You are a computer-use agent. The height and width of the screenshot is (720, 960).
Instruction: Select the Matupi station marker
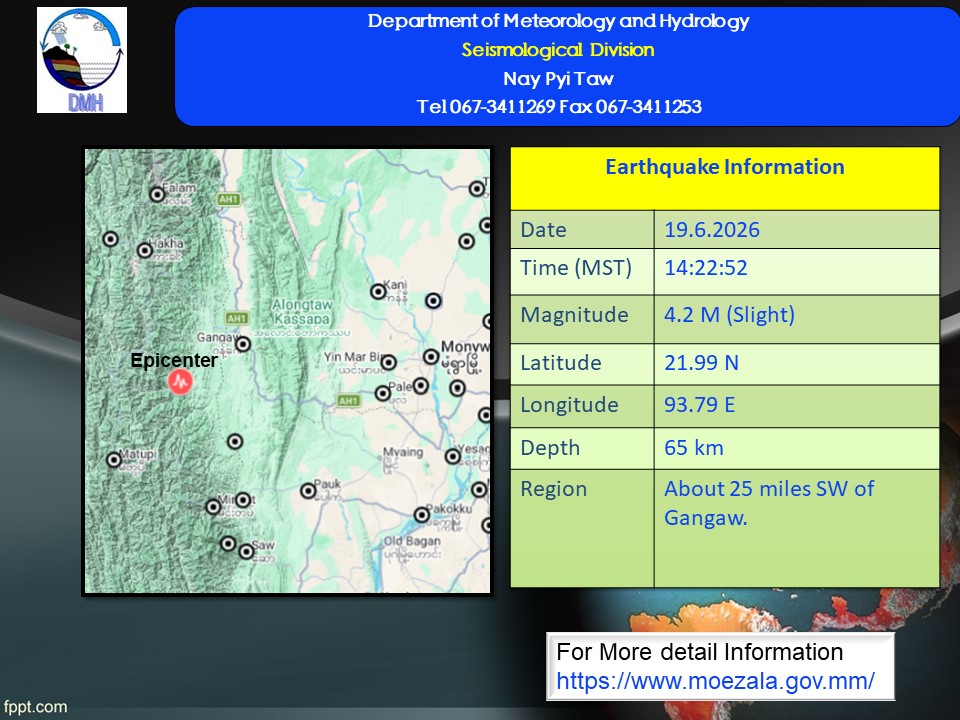114,459
